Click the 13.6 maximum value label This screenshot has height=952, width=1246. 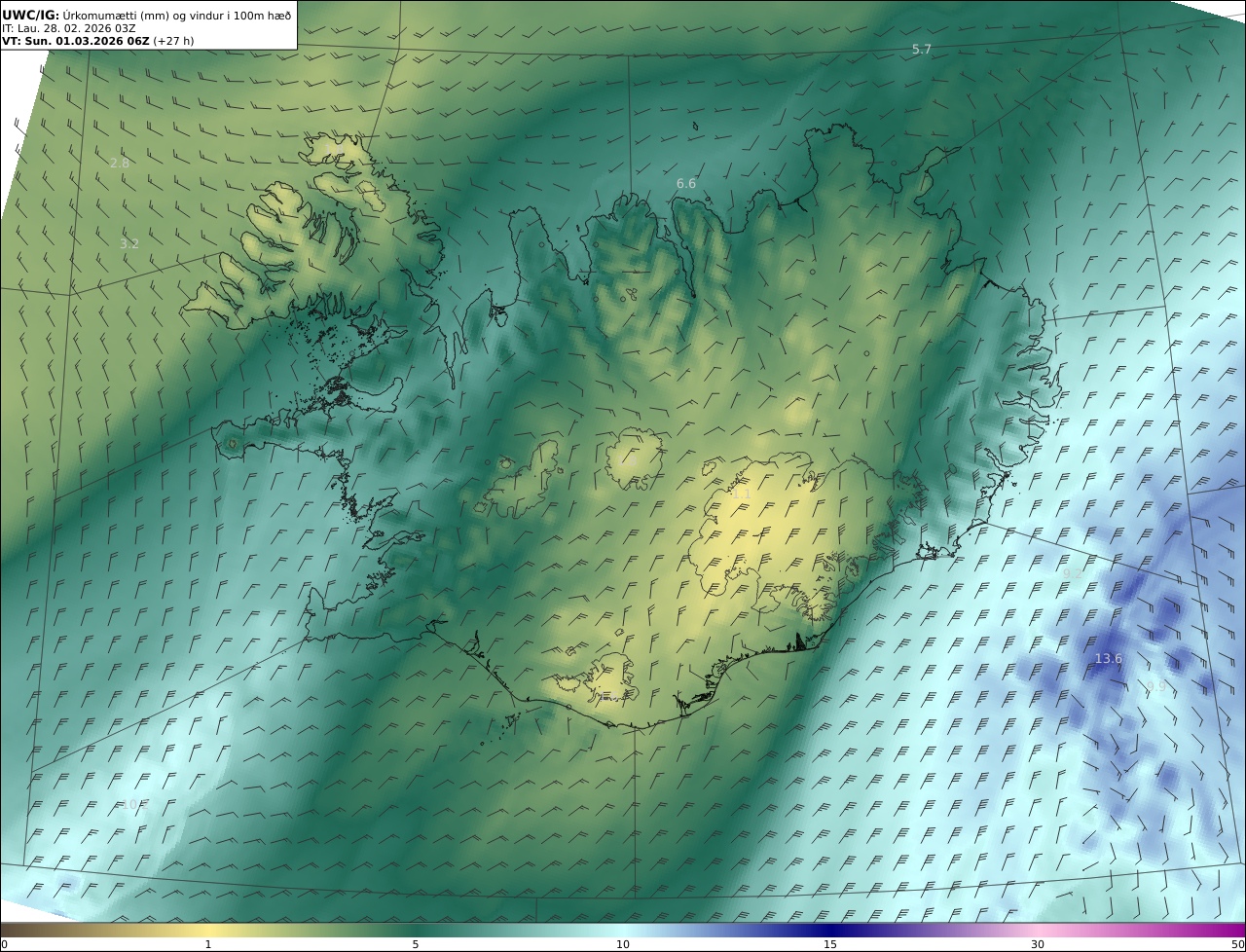coord(1109,659)
